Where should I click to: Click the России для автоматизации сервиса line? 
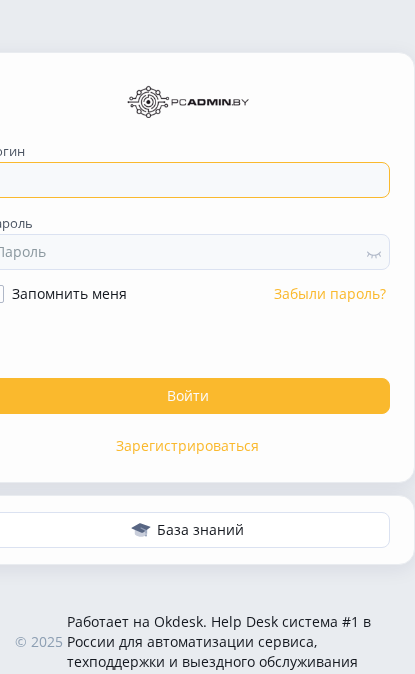click(192, 642)
